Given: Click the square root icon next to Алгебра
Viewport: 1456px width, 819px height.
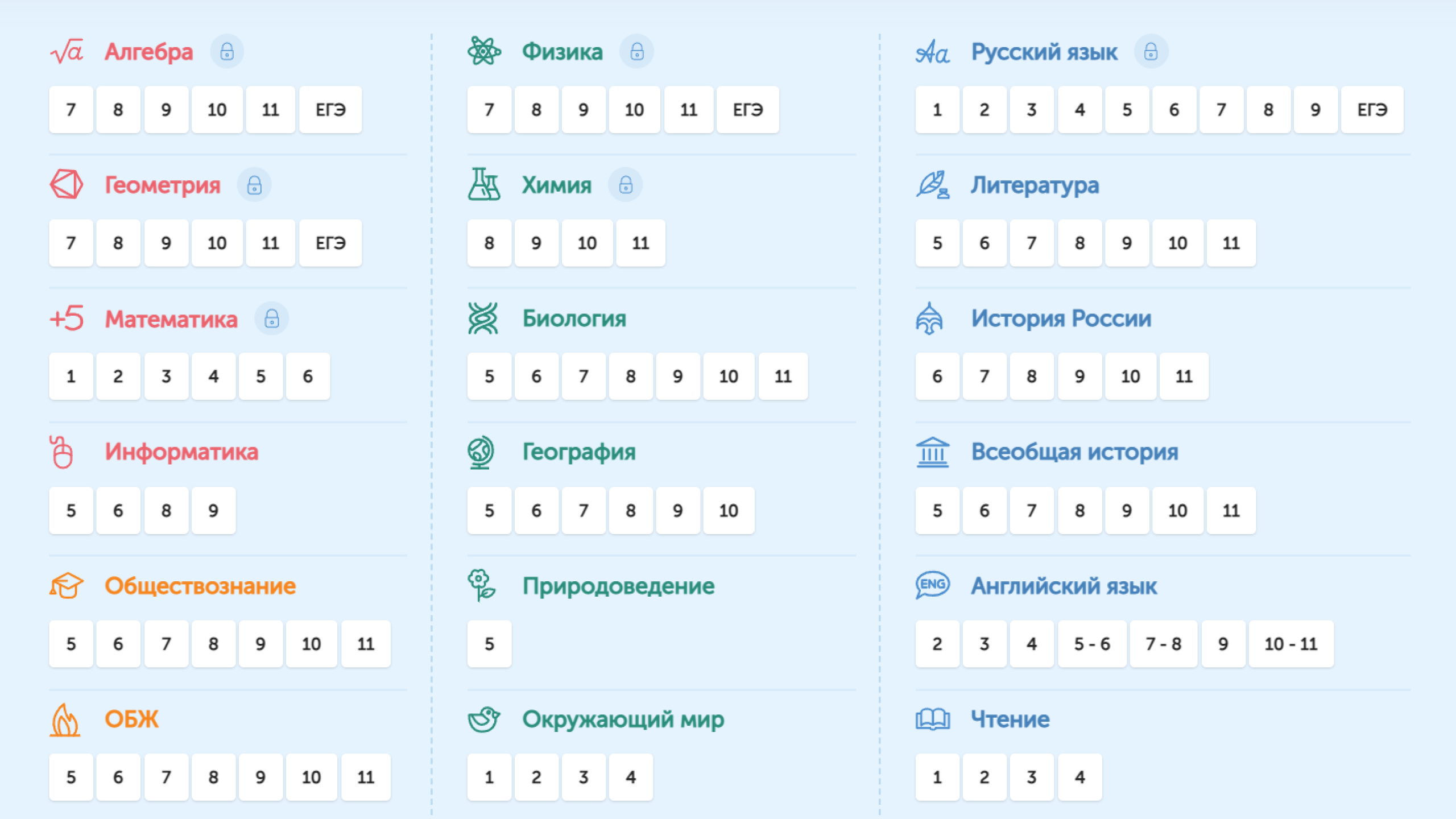Looking at the screenshot, I should (x=67, y=51).
